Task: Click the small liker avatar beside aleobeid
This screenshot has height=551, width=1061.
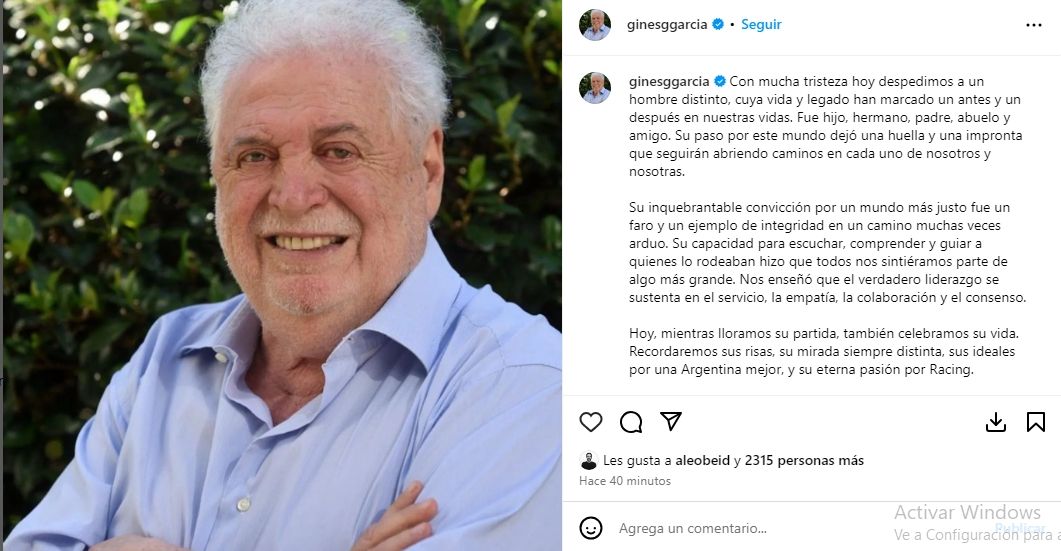Action: [589, 461]
